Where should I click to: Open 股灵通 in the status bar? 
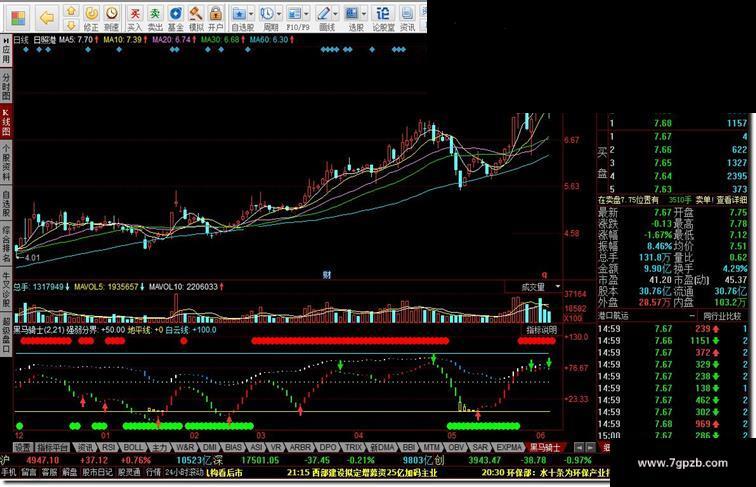pyautogui.click(x=129, y=473)
